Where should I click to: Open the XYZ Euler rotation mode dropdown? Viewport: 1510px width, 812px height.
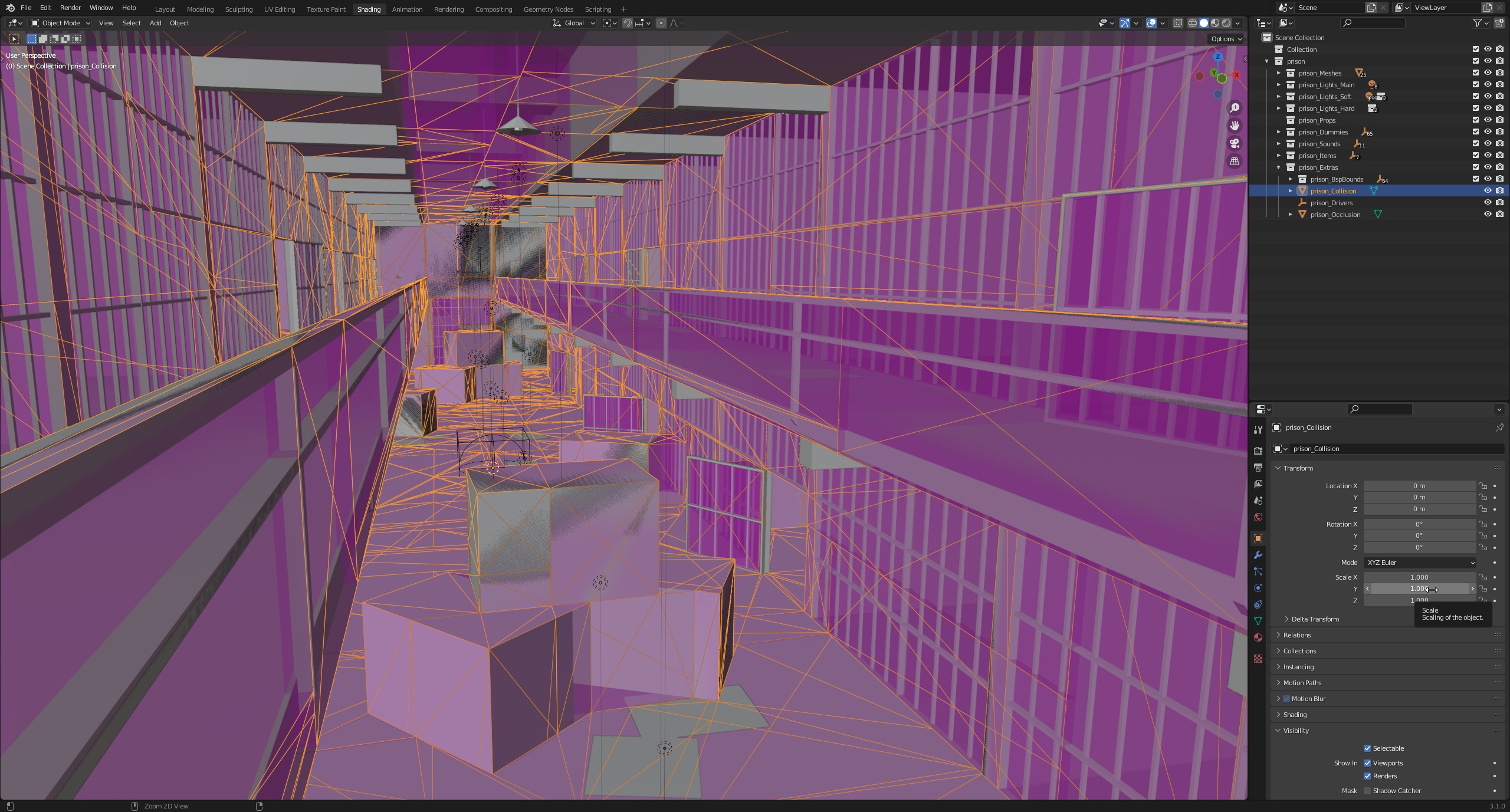(1420, 563)
